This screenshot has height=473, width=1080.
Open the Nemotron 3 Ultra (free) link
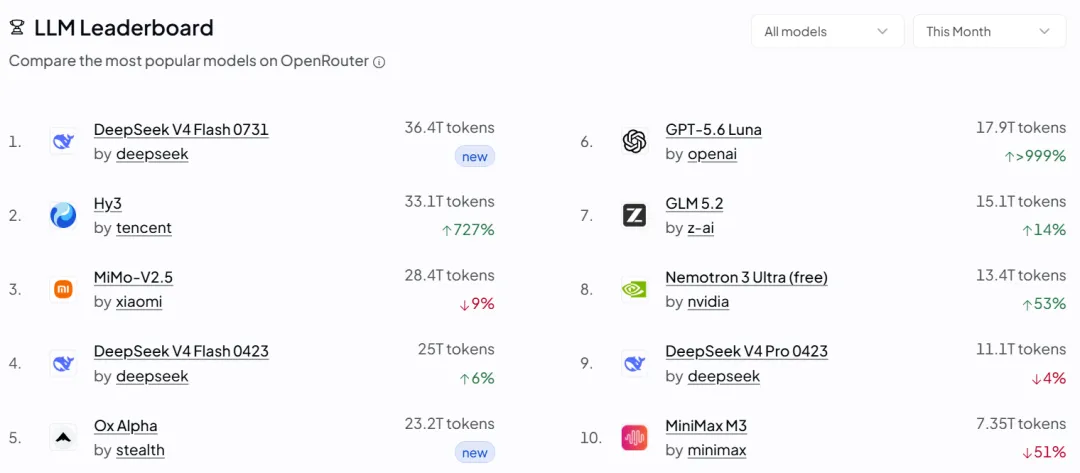coord(747,277)
